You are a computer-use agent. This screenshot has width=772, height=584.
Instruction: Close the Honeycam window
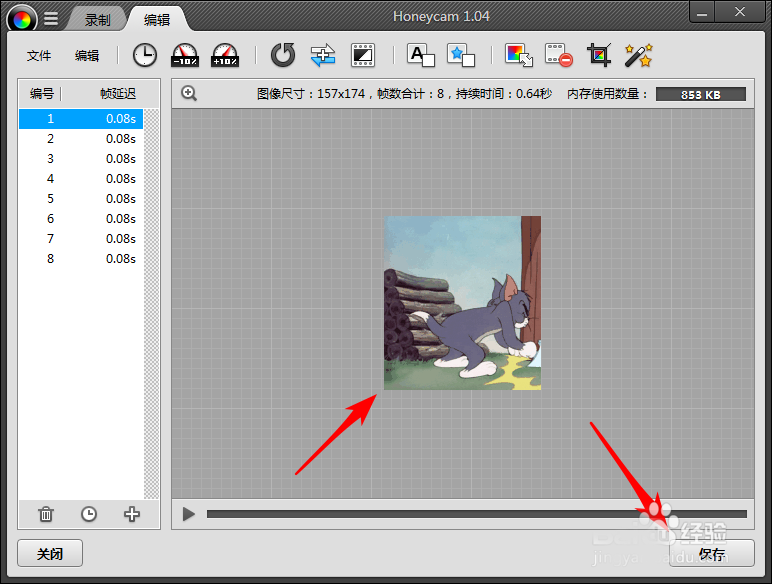click(x=740, y=12)
